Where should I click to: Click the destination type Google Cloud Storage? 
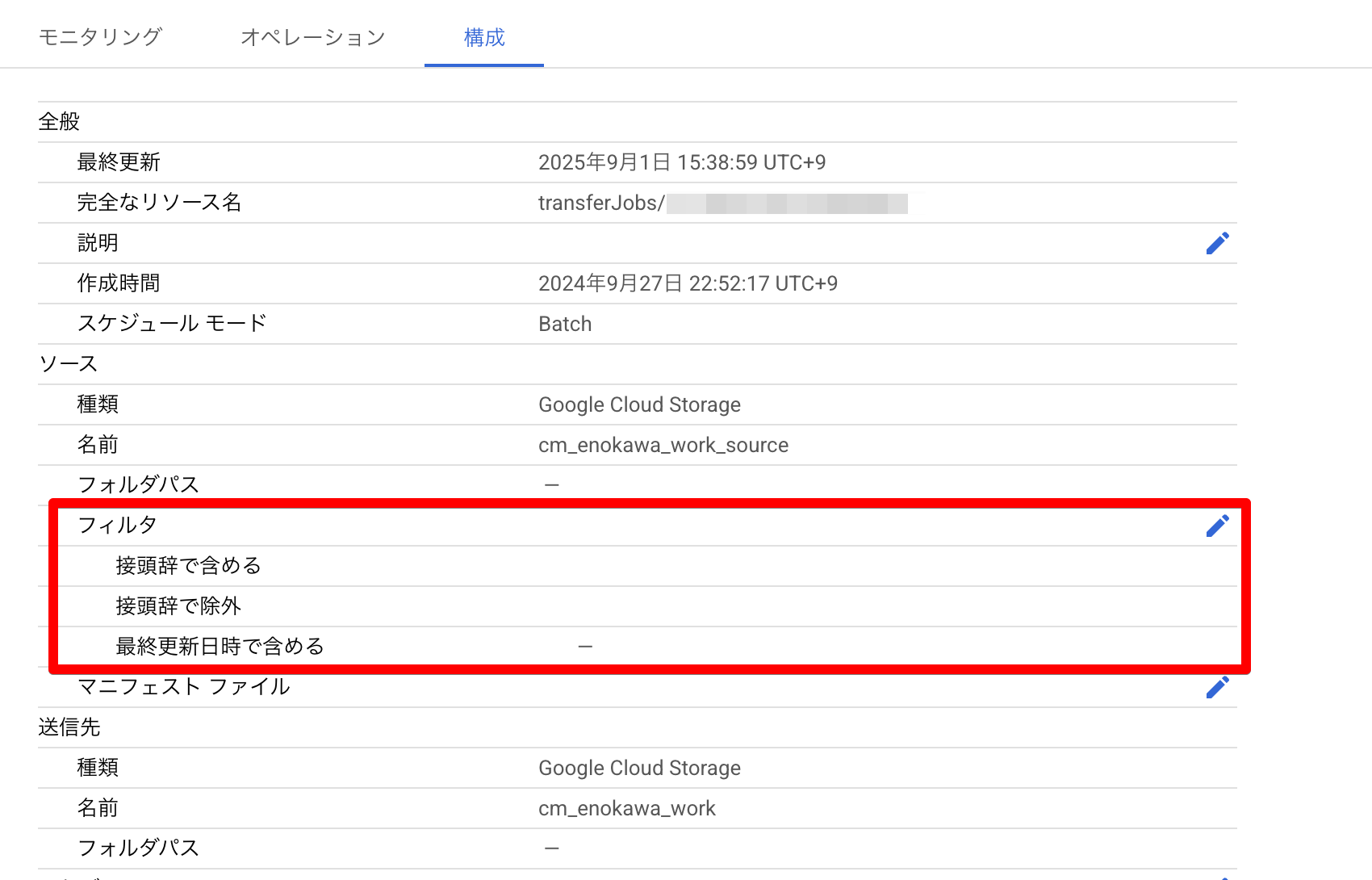coord(639,768)
